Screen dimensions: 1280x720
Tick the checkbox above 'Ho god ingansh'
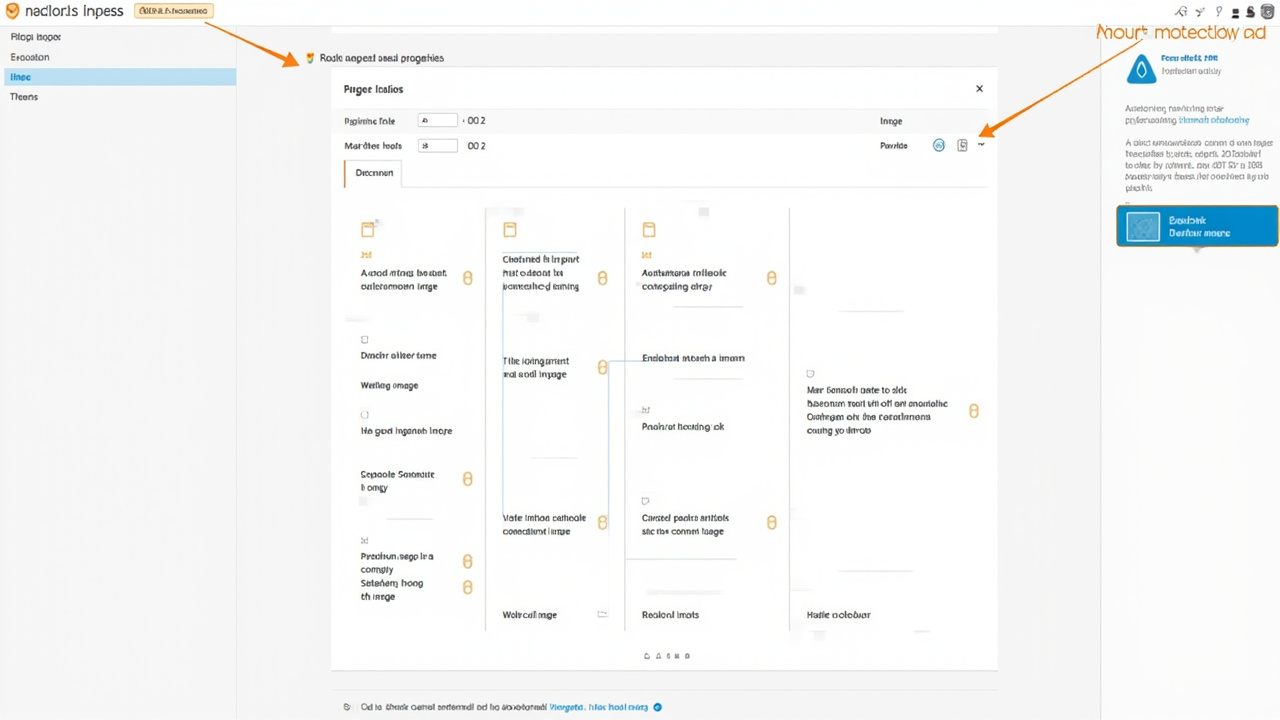coord(365,415)
